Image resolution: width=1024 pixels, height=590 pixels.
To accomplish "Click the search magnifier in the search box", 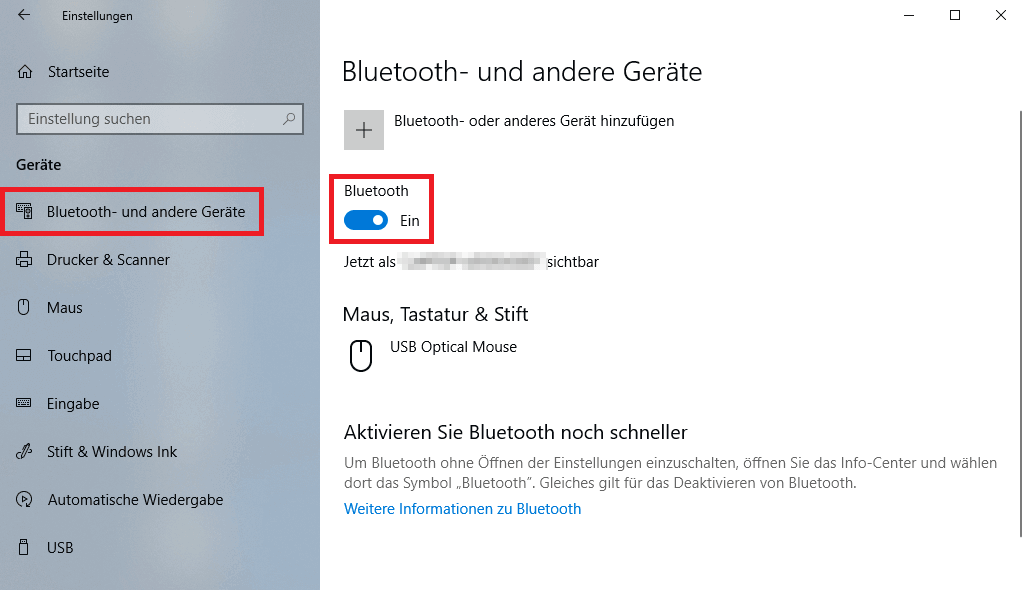I will pos(290,118).
